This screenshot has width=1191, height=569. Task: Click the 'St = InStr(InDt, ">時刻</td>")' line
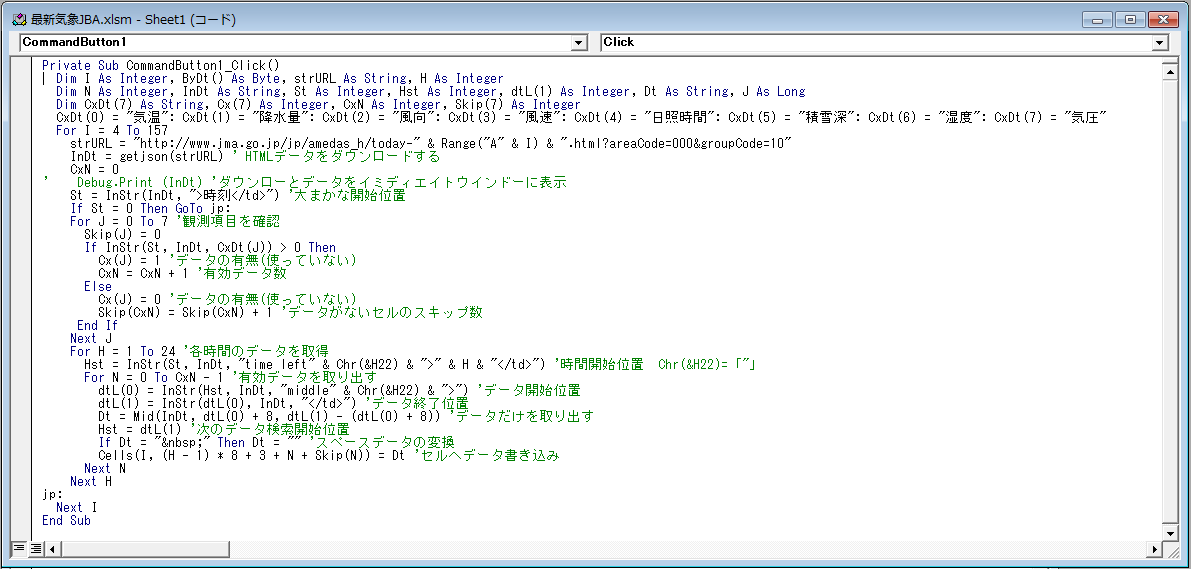tap(238, 195)
